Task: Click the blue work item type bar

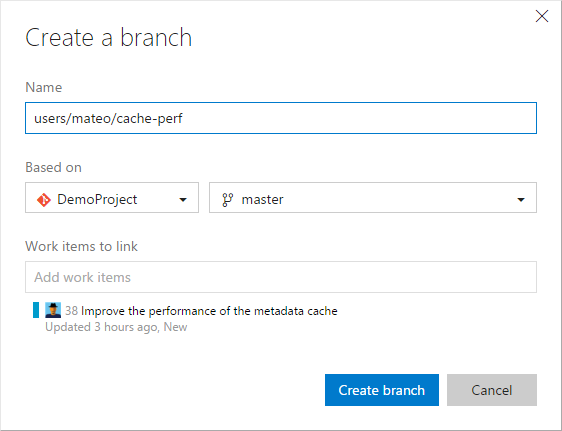Action: coord(36,310)
